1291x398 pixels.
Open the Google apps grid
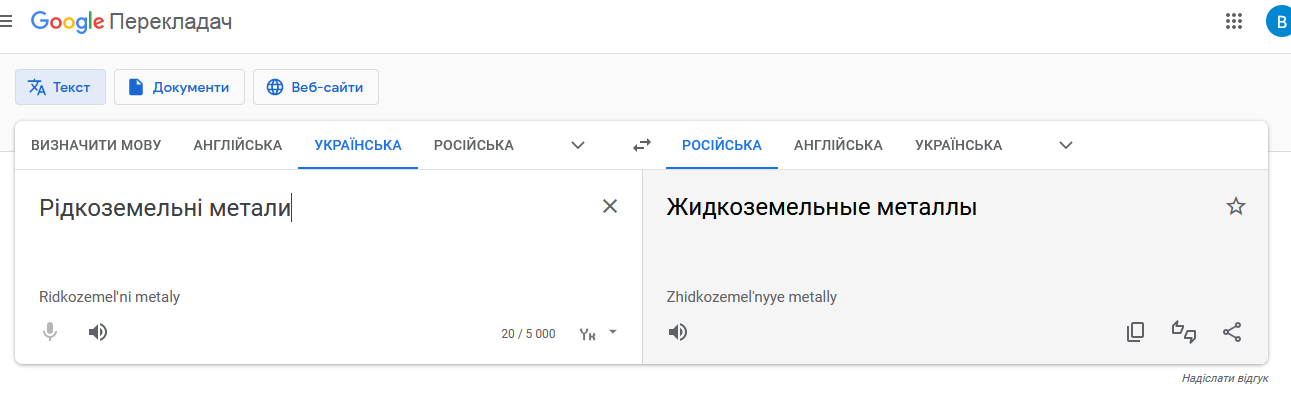tap(1234, 21)
